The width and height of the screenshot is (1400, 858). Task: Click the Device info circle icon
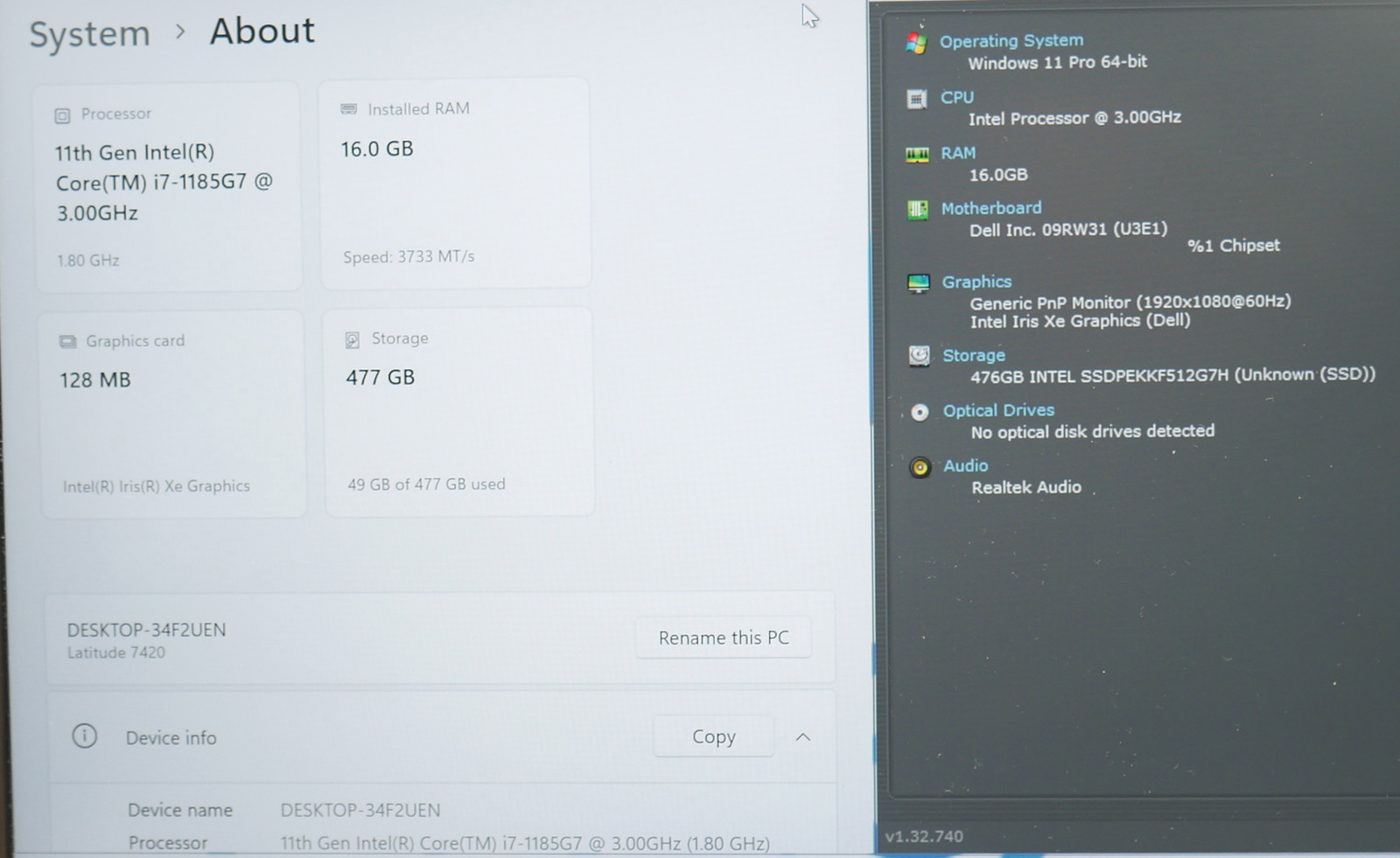coord(84,736)
